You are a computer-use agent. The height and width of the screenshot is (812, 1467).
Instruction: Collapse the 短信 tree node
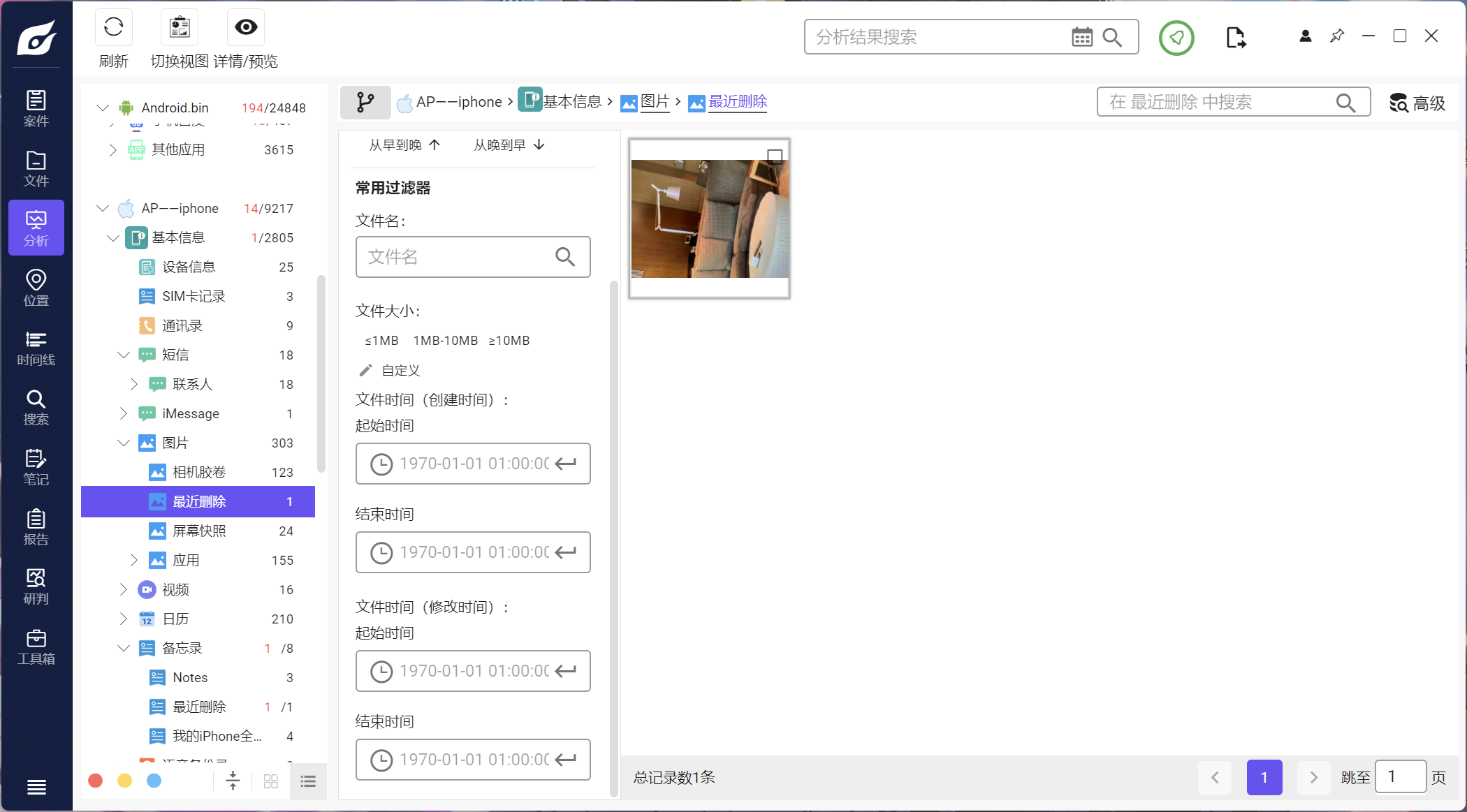(124, 355)
